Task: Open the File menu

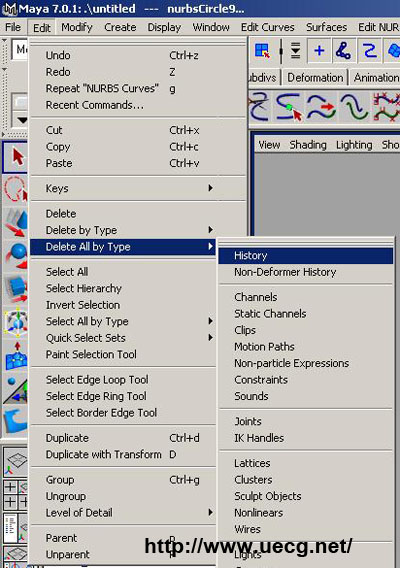Action: point(13,27)
